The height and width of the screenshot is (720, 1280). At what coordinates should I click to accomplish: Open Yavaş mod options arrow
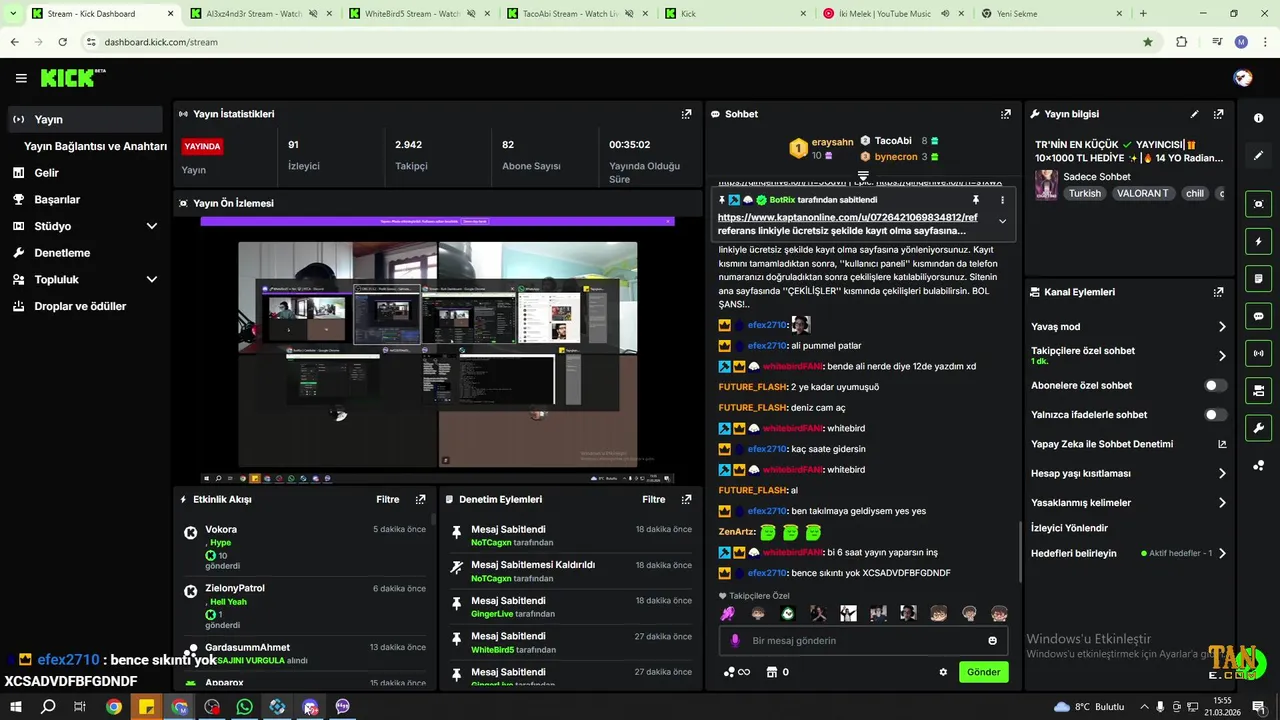(1222, 327)
